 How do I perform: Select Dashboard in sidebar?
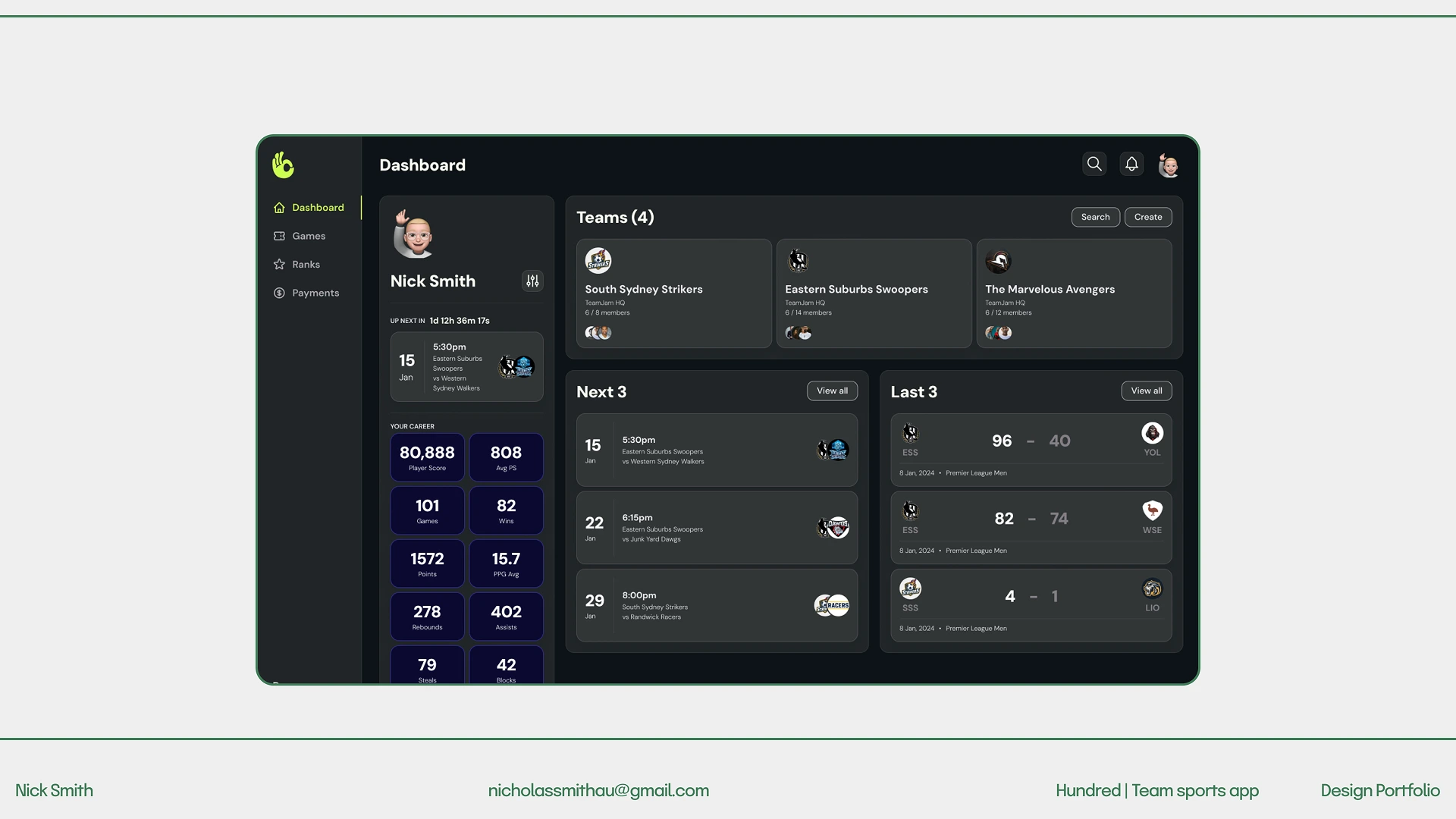317,208
